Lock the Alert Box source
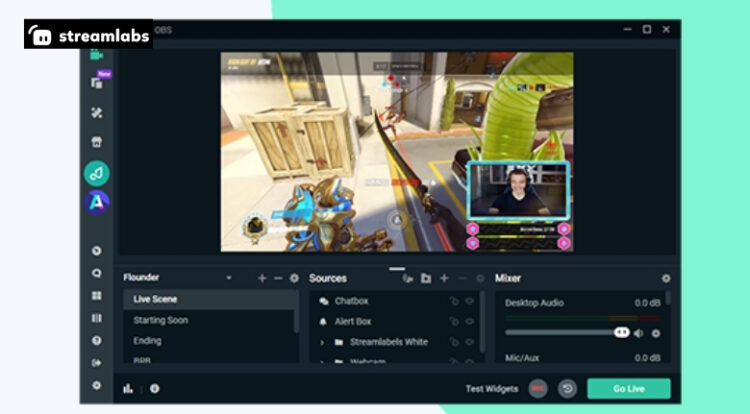Image resolution: width=750 pixels, height=414 pixels. click(454, 322)
